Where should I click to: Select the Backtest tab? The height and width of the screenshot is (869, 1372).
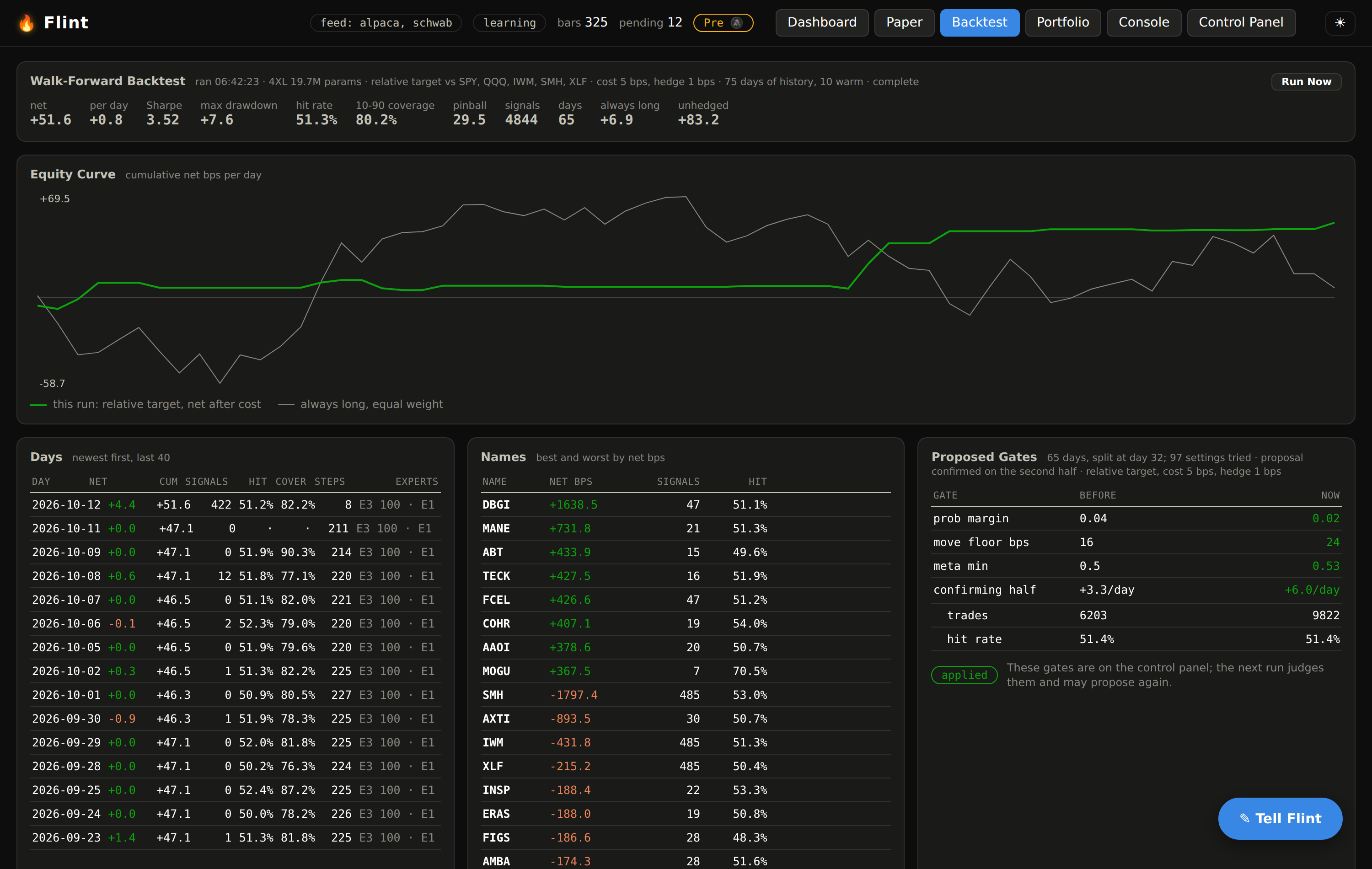[x=980, y=23]
